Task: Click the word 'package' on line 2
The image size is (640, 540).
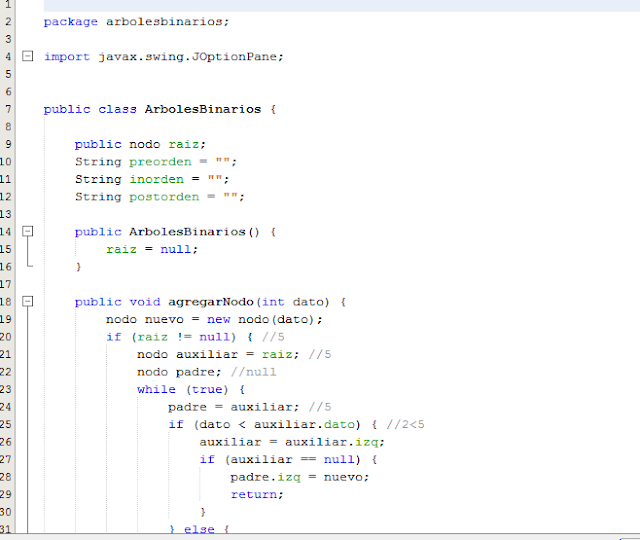Action: click(71, 22)
